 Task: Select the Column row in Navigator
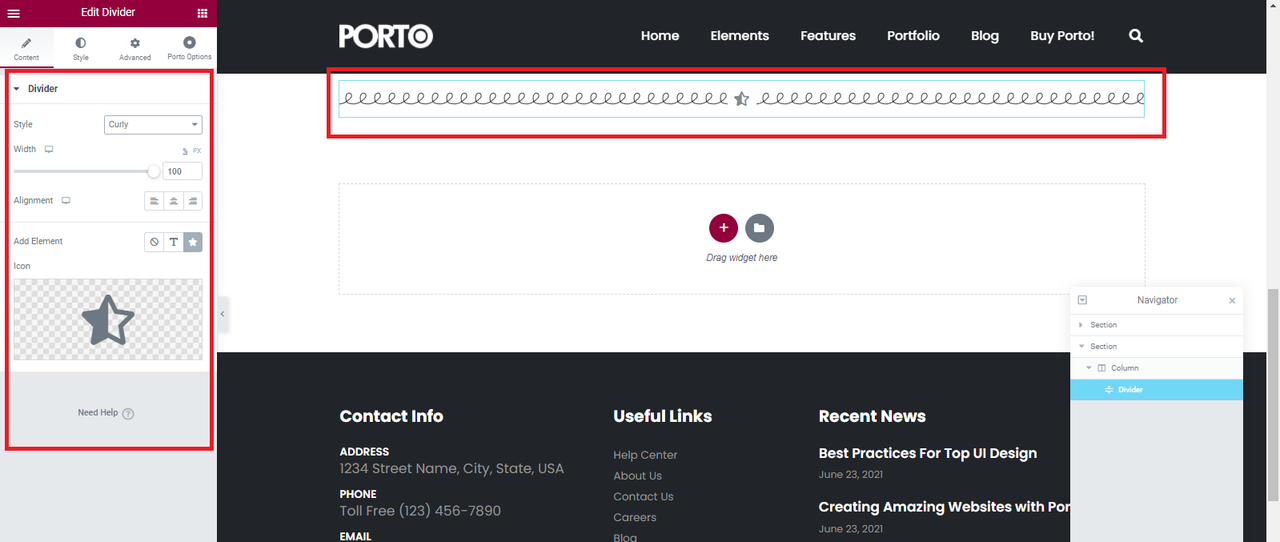coord(1157,368)
